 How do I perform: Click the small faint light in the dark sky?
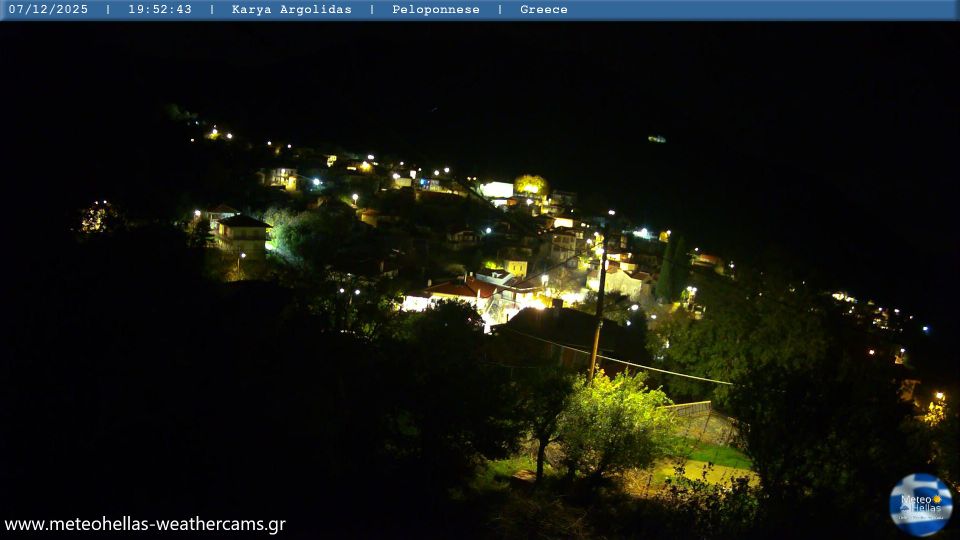click(x=656, y=139)
